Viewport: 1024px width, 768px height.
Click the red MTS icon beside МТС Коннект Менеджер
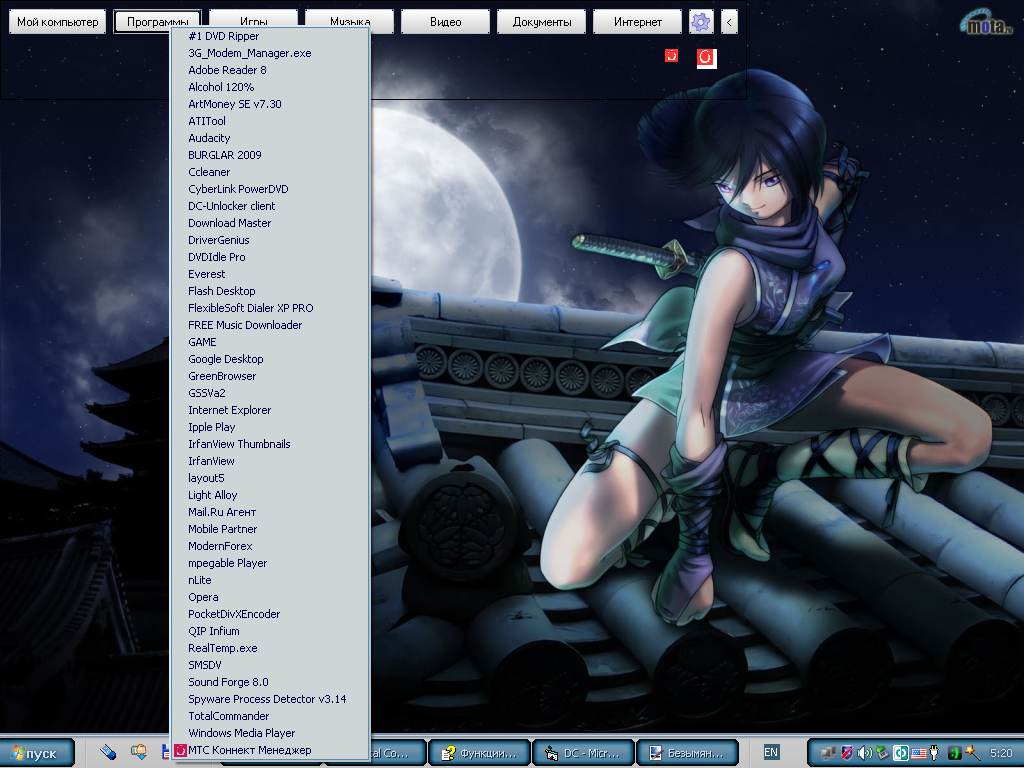(180, 750)
